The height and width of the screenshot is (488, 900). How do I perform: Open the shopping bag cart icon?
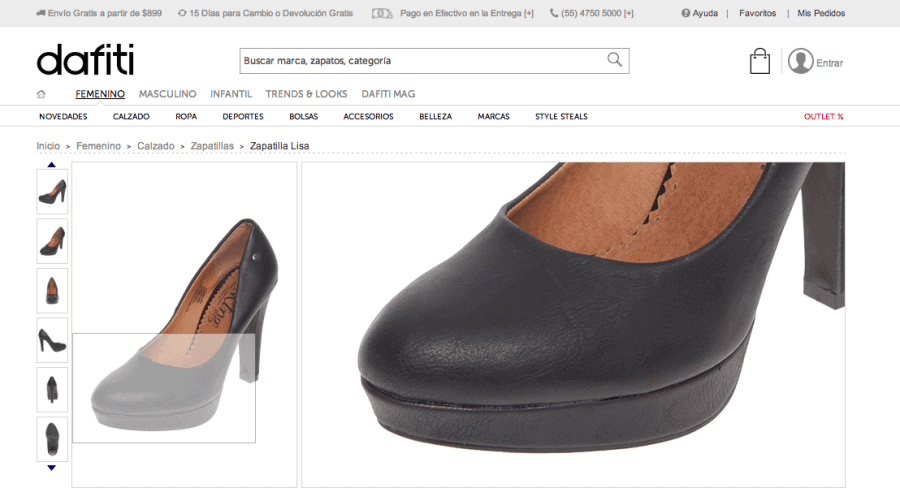[760, 61]
